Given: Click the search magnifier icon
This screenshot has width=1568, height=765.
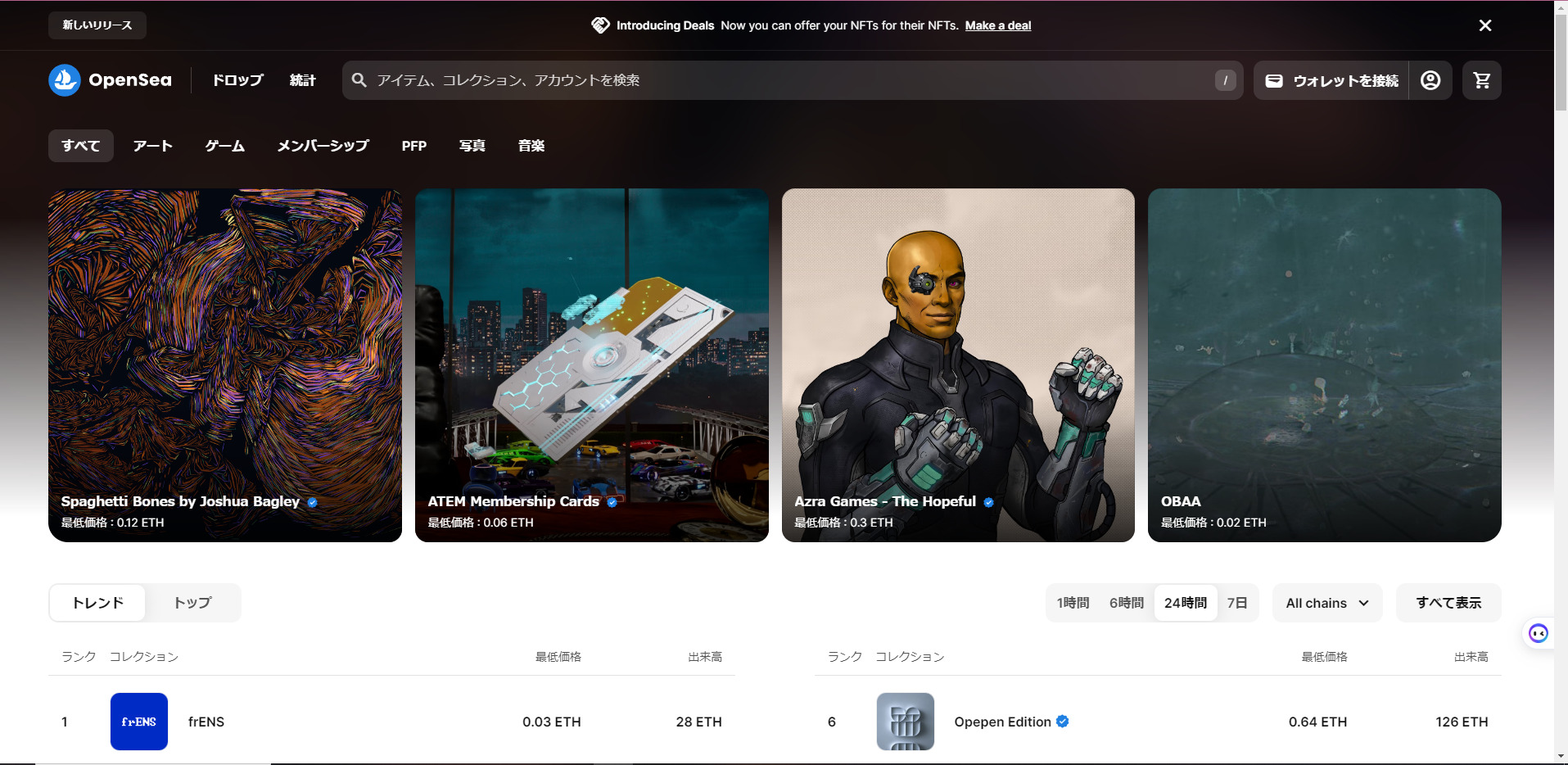Looking at the screenshot, I should (x=359, y=80).
